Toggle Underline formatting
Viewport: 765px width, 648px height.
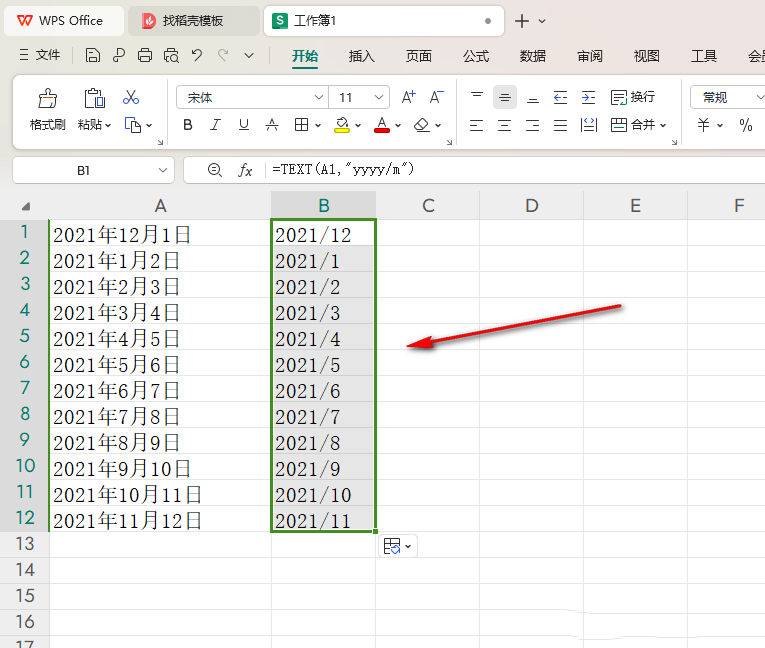click(243, 125)
